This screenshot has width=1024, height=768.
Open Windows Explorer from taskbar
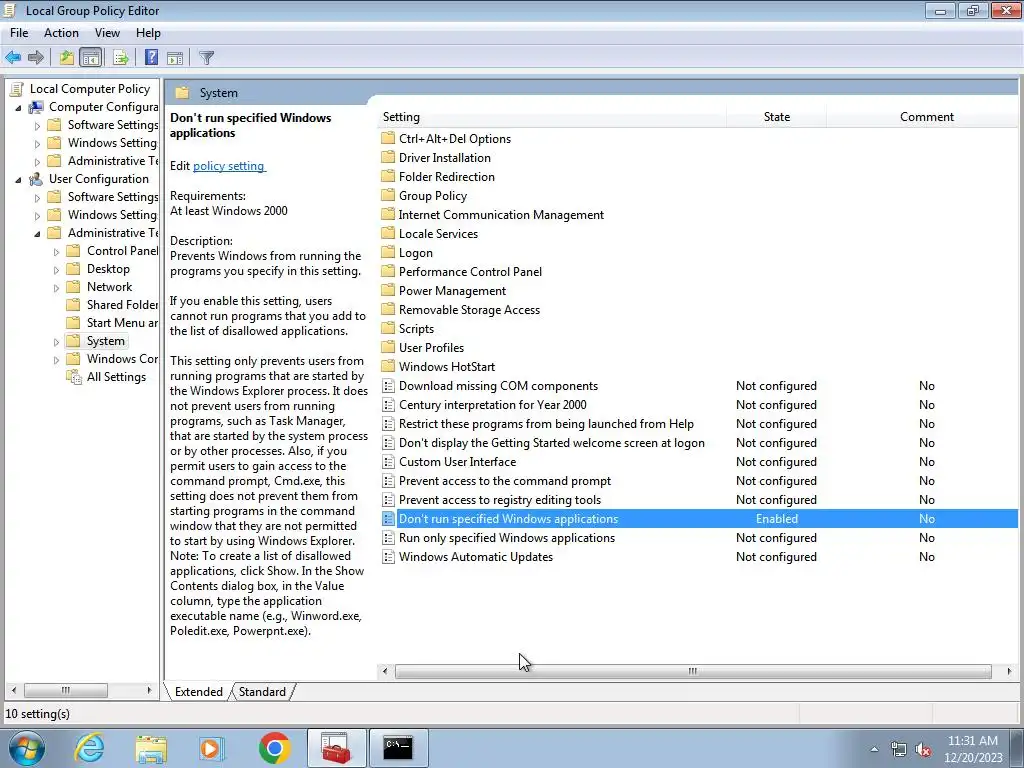pyautogui.click(x=151, y=748)
